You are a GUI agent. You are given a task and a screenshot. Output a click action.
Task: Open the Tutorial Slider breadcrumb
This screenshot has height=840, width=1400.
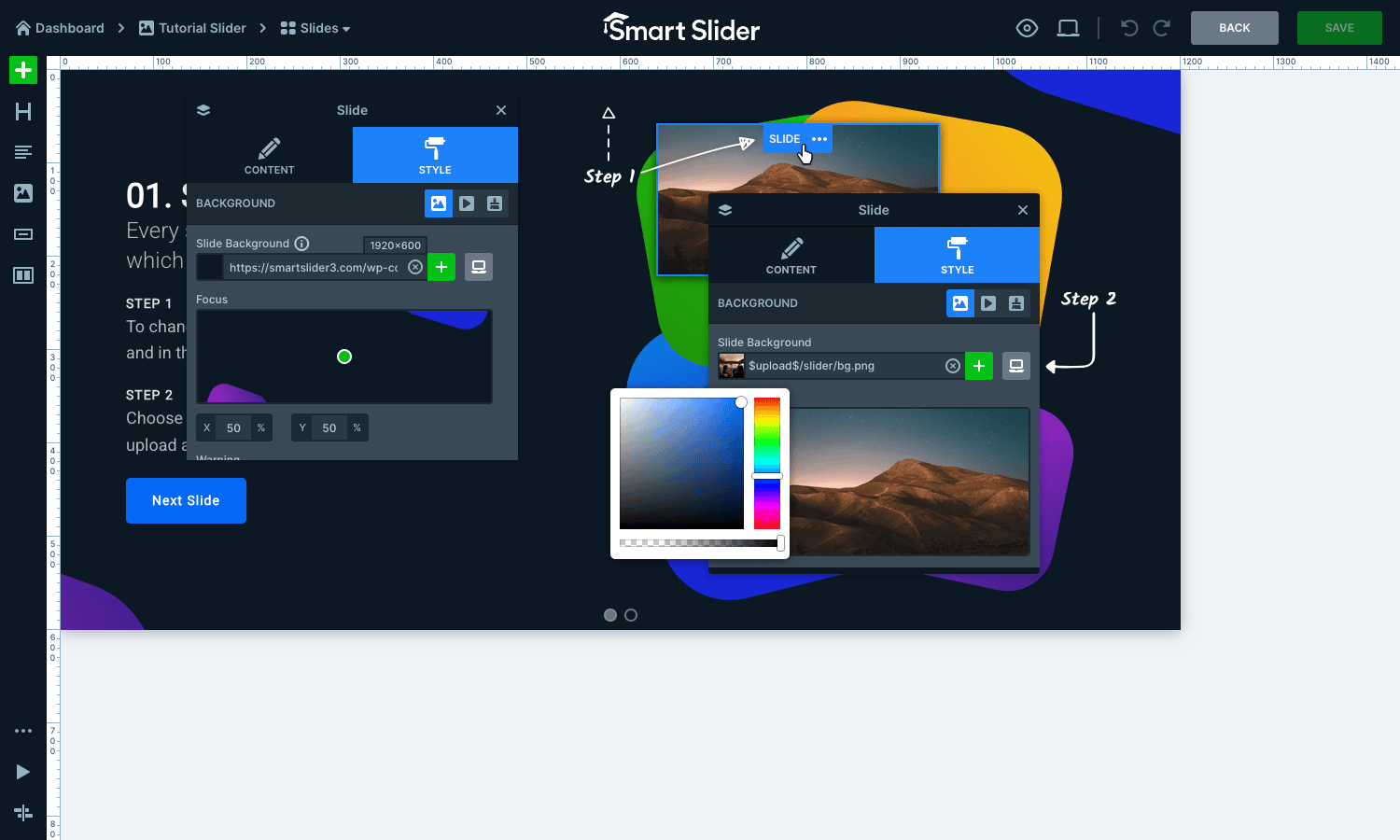click(192, 28)
